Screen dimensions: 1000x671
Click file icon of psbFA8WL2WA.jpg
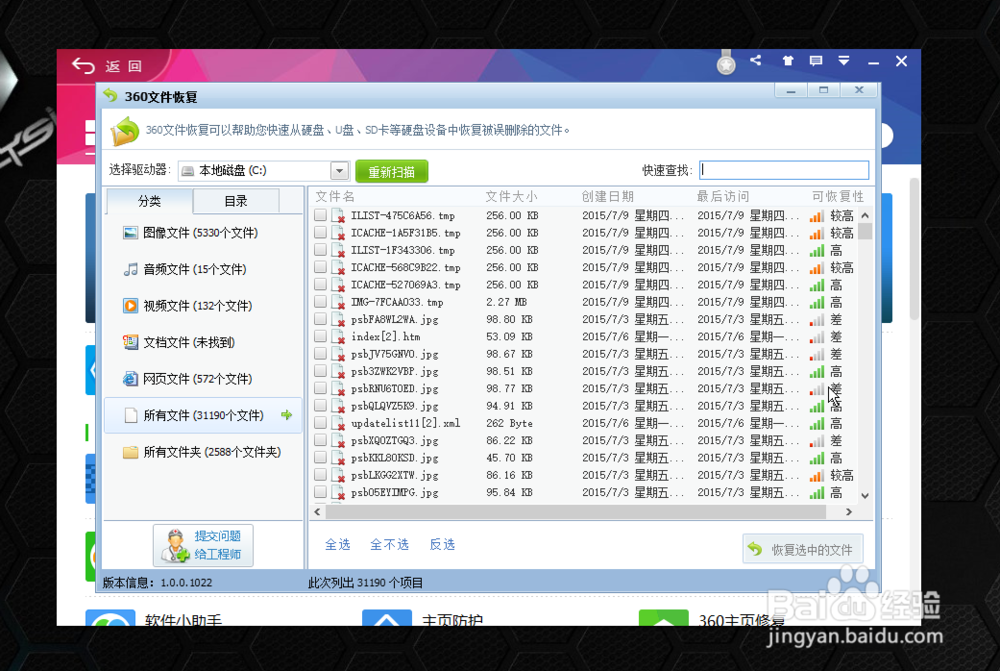point(339,320)
